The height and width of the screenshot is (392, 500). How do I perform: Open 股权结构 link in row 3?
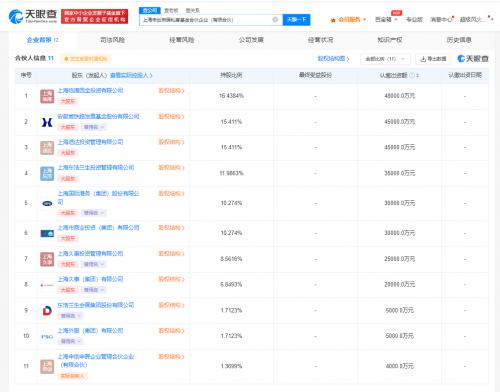(x=171, y=142)
